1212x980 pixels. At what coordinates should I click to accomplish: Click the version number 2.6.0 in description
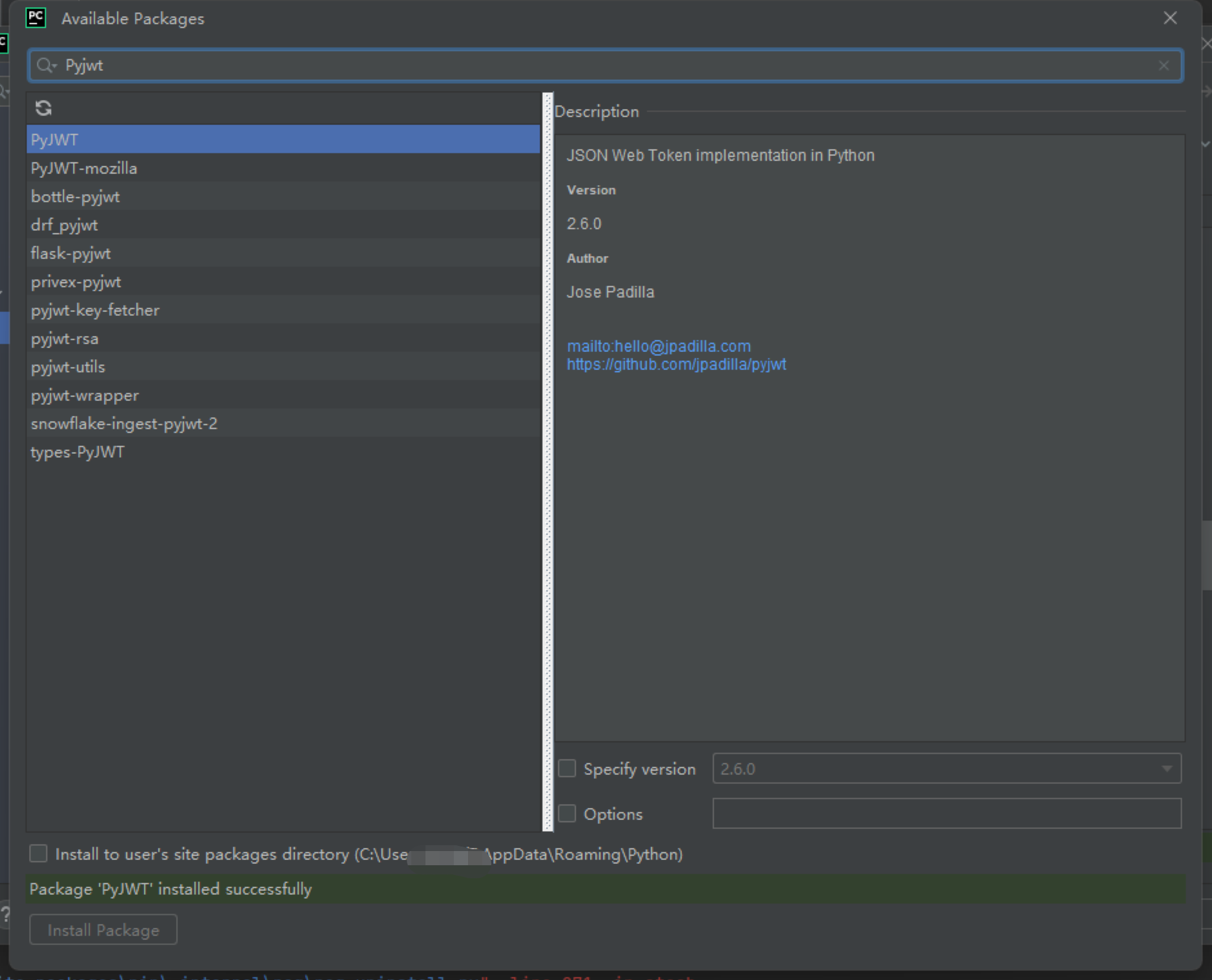[584, 224]
